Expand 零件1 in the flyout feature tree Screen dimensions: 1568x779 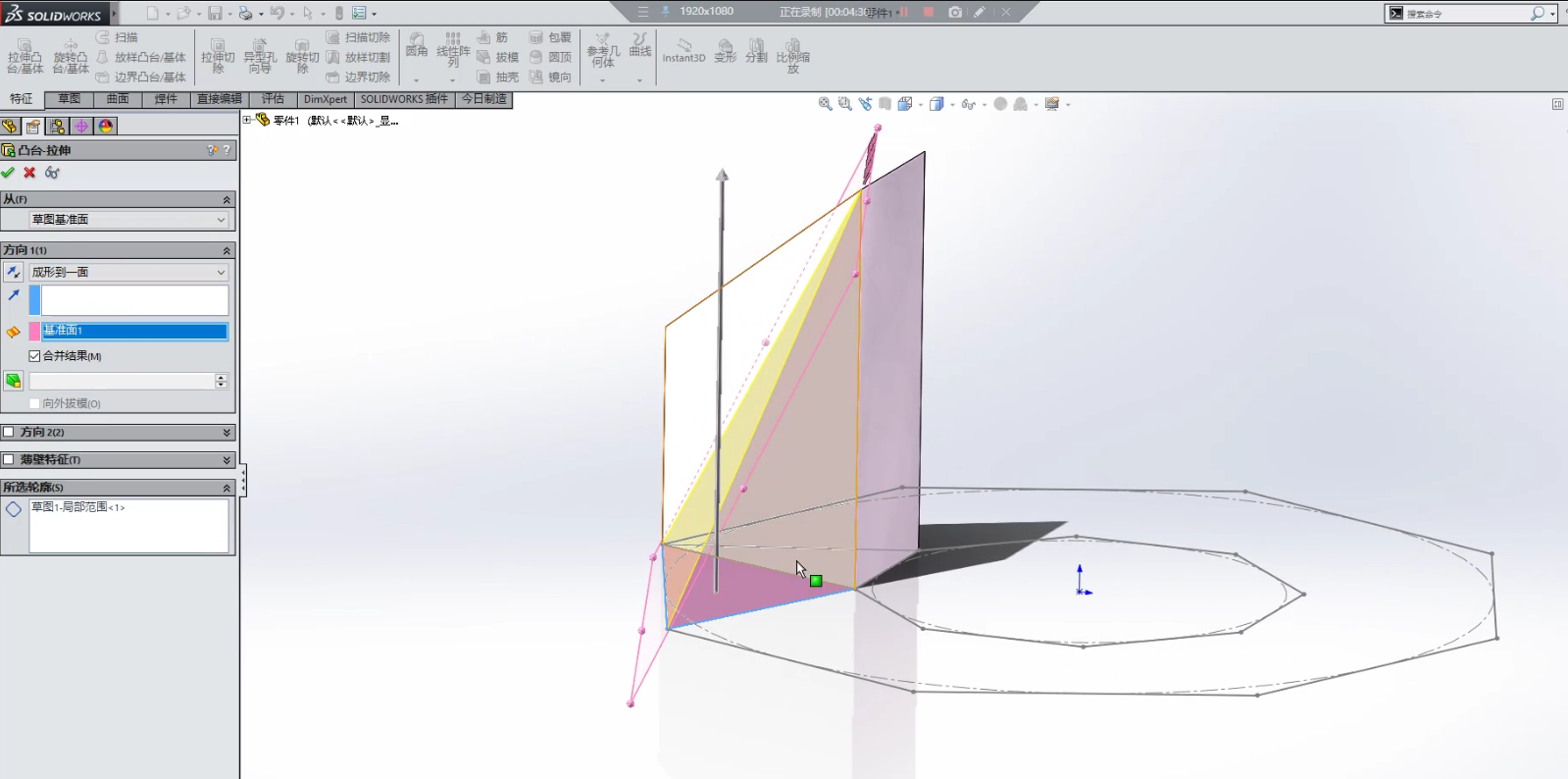click(x=247, y=120)
